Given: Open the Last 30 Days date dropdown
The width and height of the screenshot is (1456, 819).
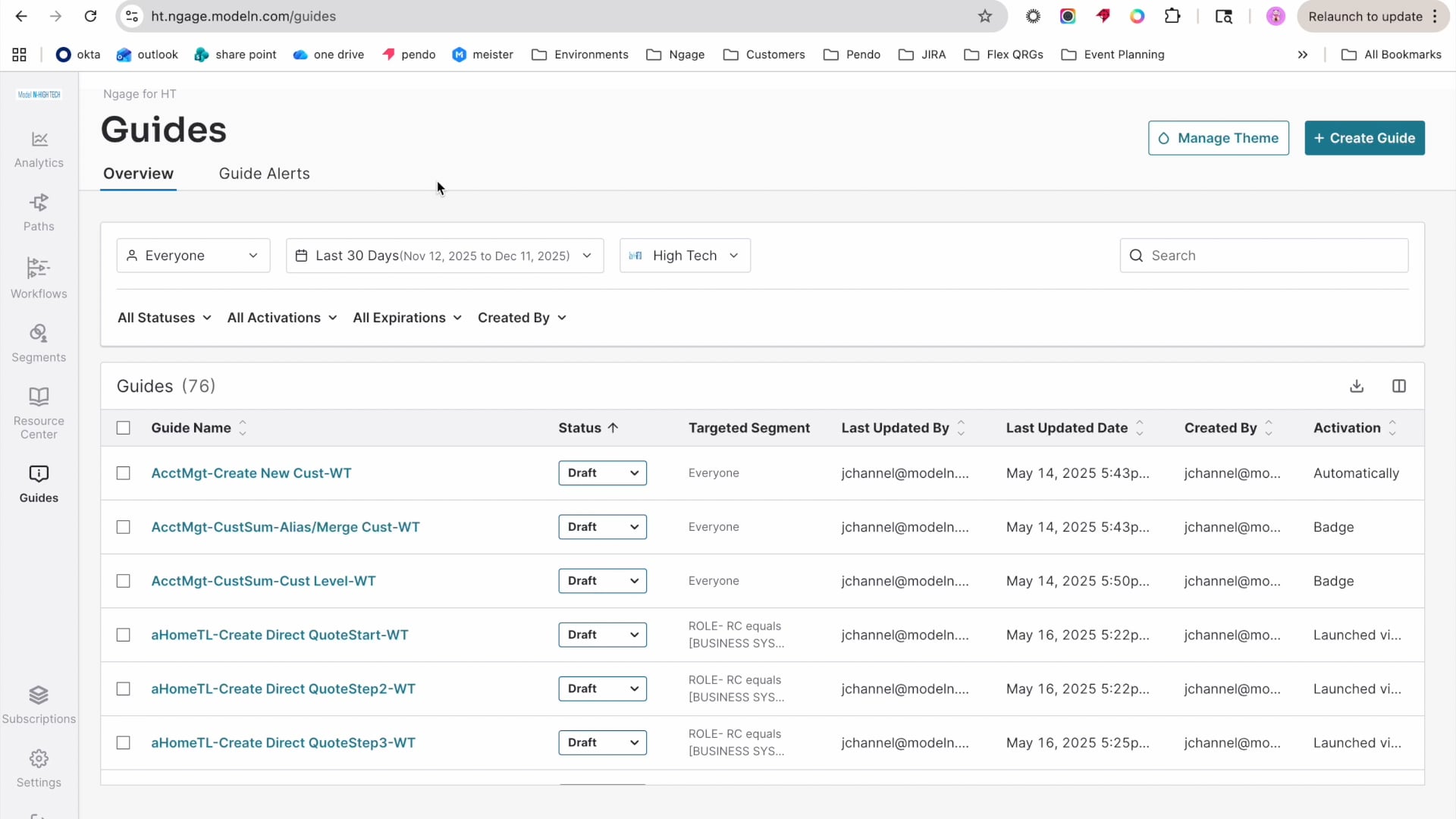Looking at the screenshot, I should (444, 256).
